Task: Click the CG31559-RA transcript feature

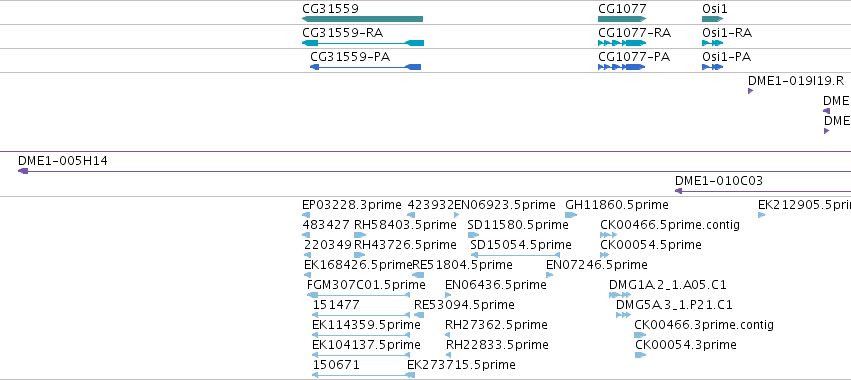Action: click(363, 43)
